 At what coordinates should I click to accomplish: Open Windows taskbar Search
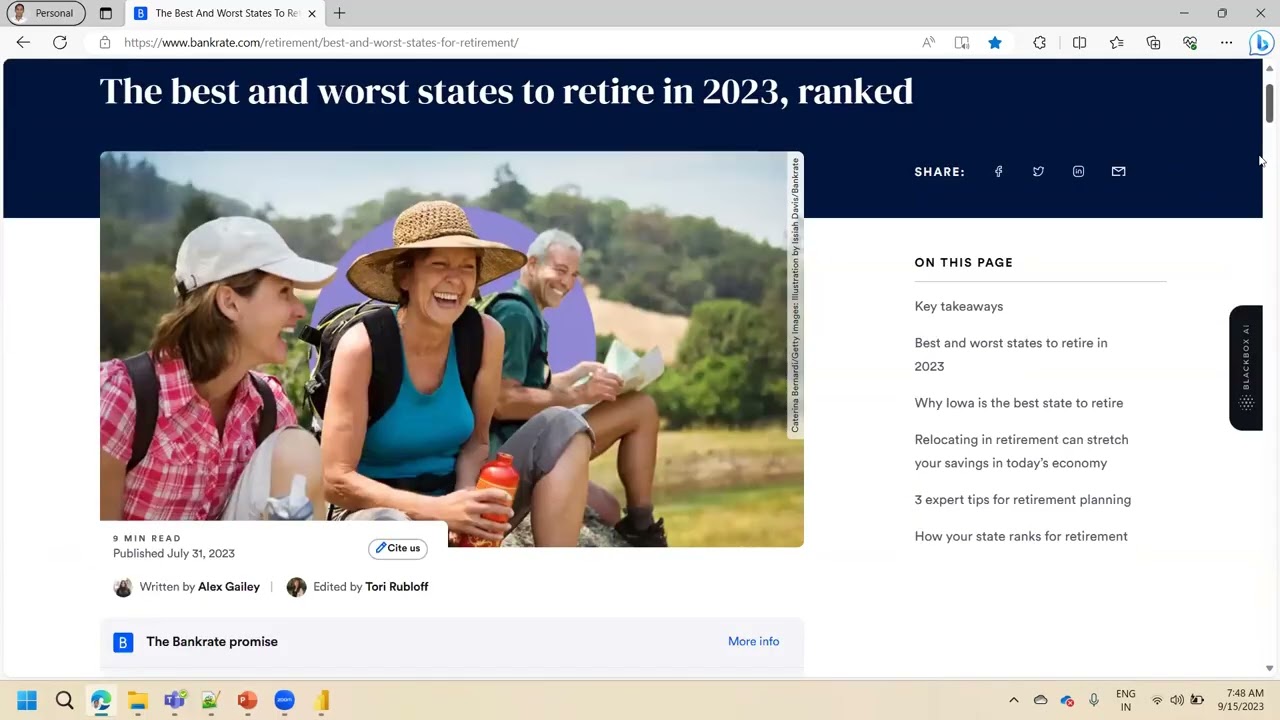(64, 700)
